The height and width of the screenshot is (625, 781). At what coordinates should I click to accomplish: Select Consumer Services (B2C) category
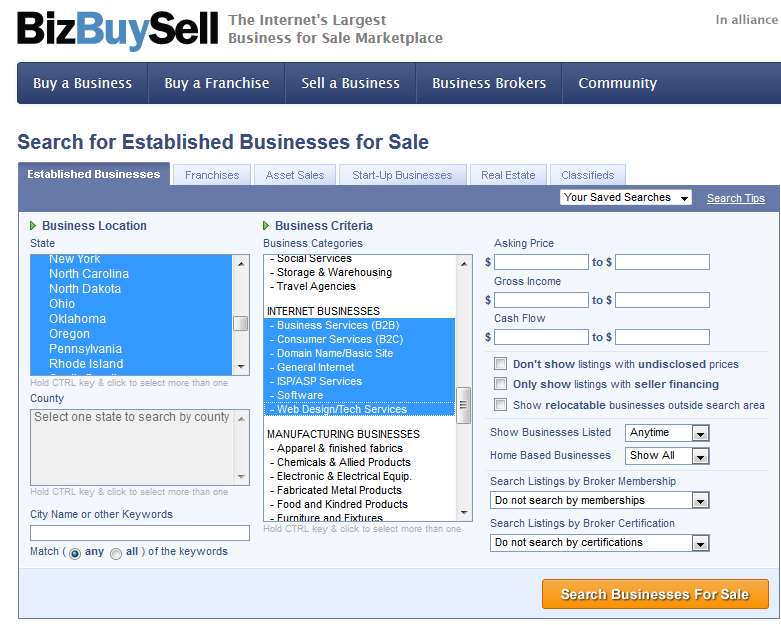359,339
